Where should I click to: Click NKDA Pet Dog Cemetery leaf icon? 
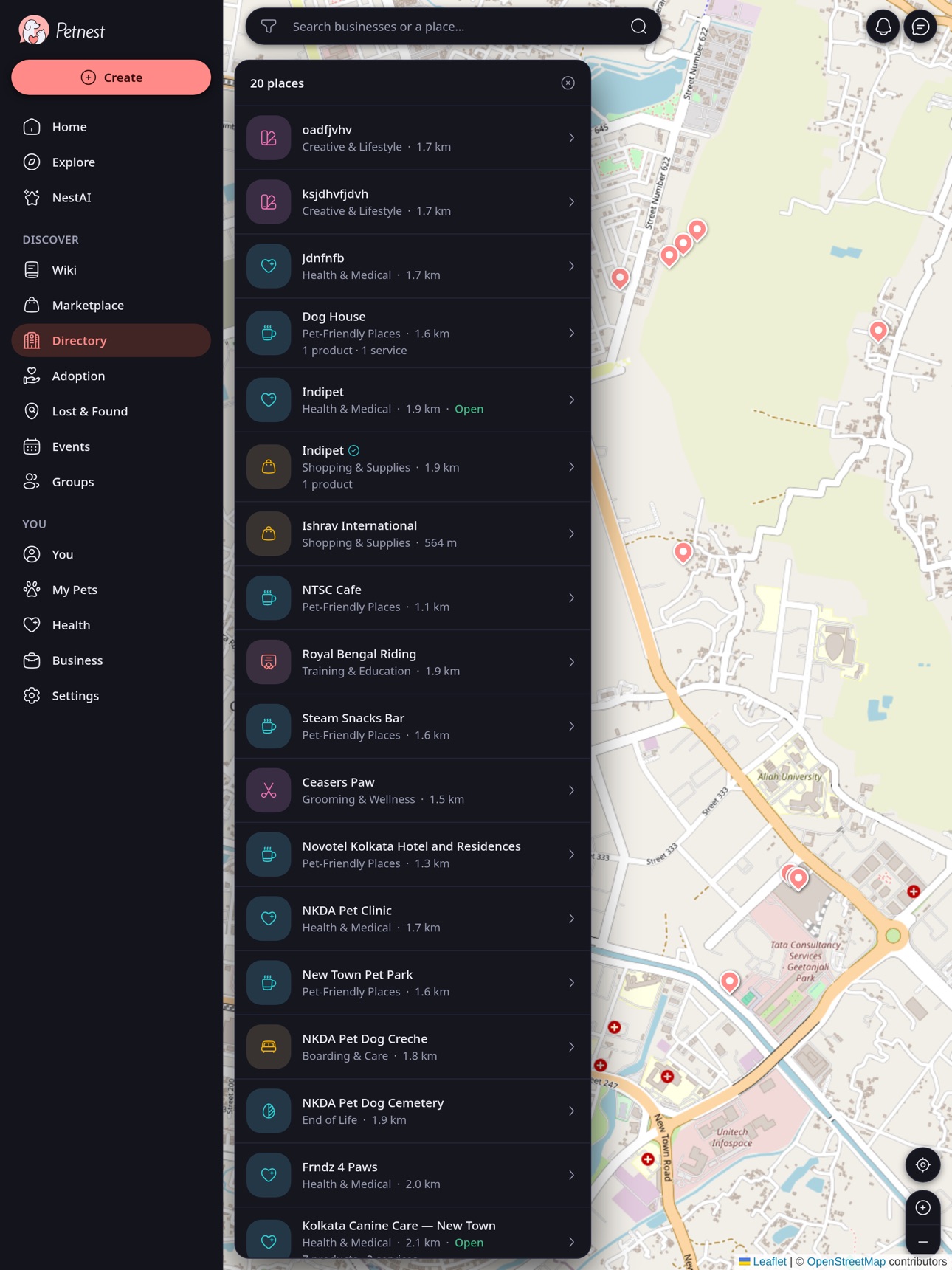click(x=269, y=1112)
